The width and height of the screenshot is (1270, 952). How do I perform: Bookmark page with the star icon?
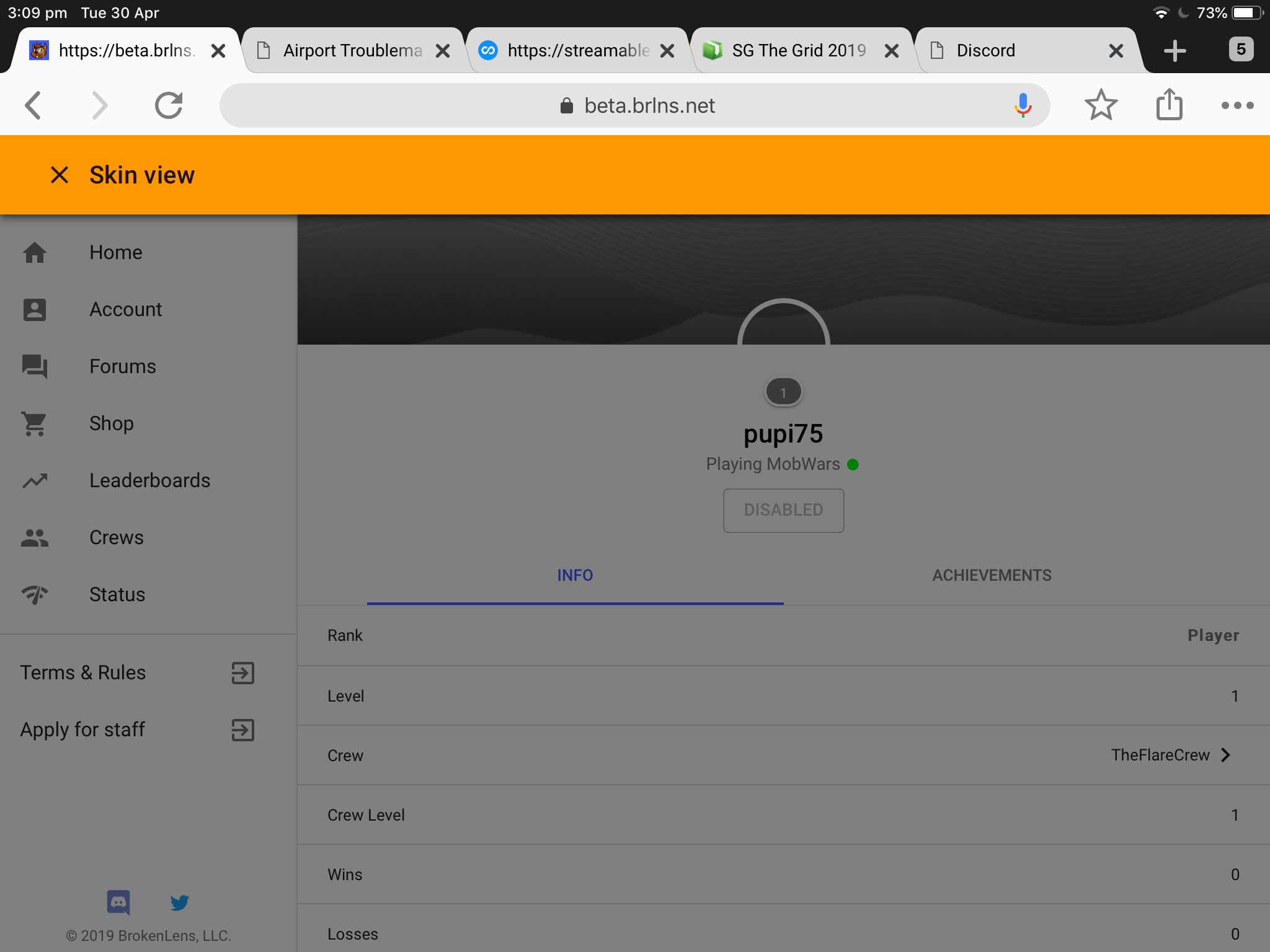[x=1101, y=105]
